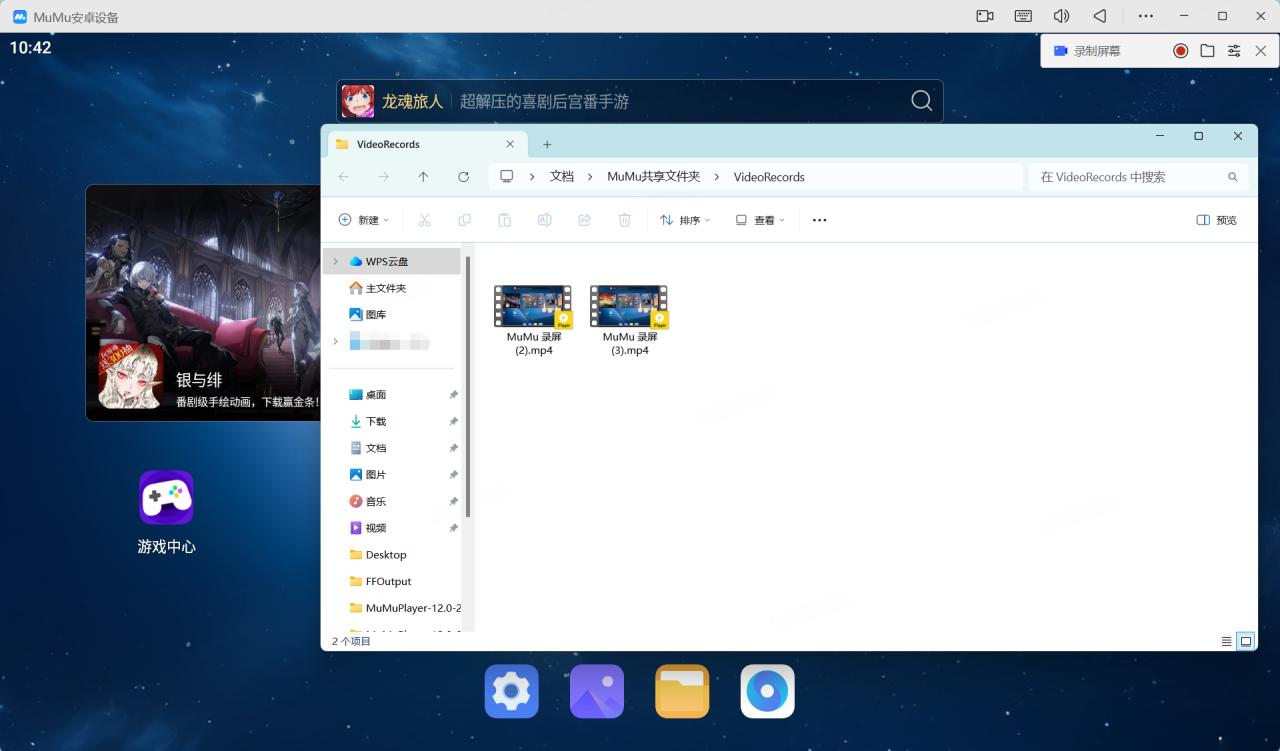Switch to large icons view in the status bar
This screenshot has width=1280, height=751.
click(x=1246, y=642)
